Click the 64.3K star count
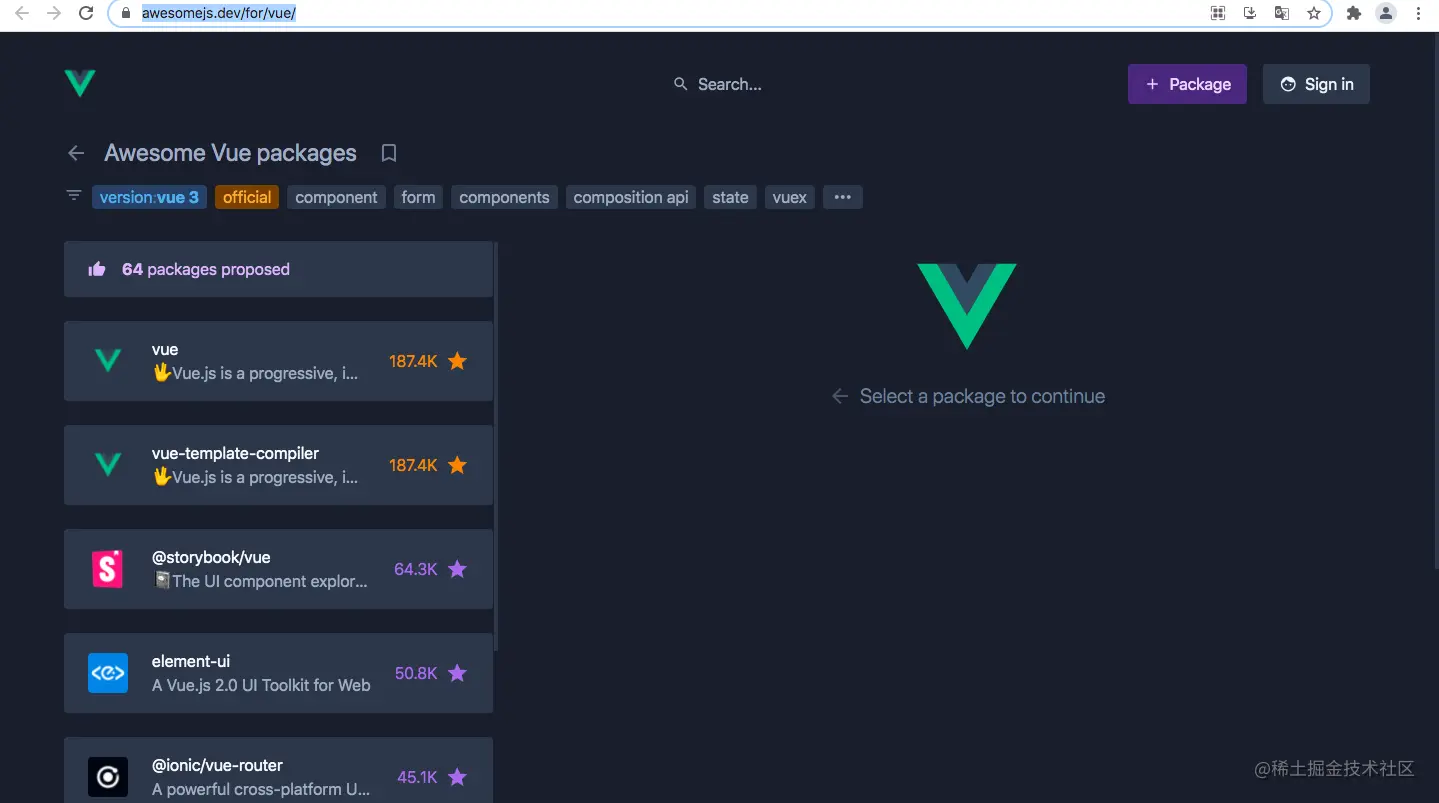The width and height of the screenshot is (1439, 803). 416,569
